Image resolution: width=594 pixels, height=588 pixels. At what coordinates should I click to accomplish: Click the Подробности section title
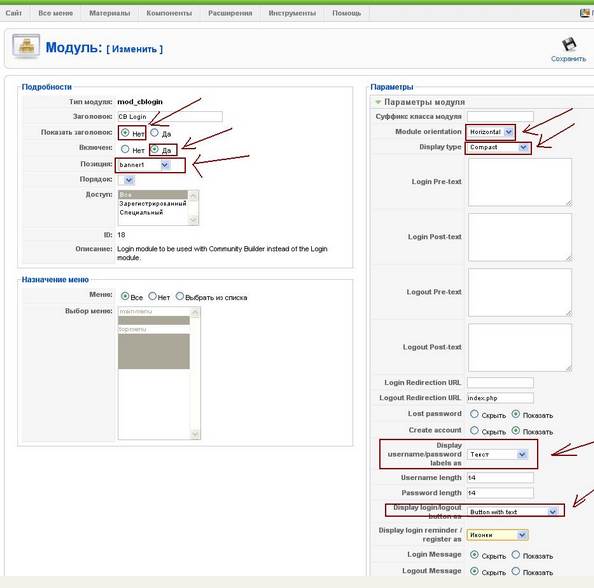47,87
